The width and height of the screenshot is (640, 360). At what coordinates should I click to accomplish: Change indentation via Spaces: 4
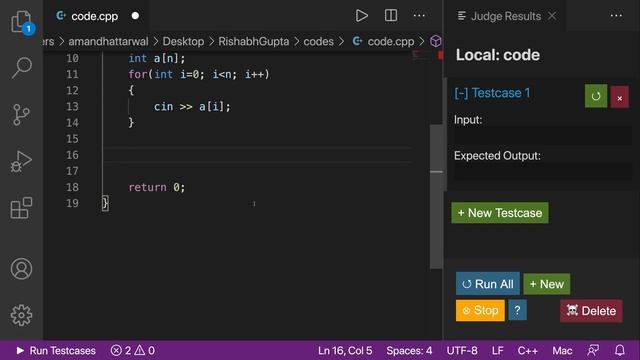pyautogui.click(x=409, y=351)
